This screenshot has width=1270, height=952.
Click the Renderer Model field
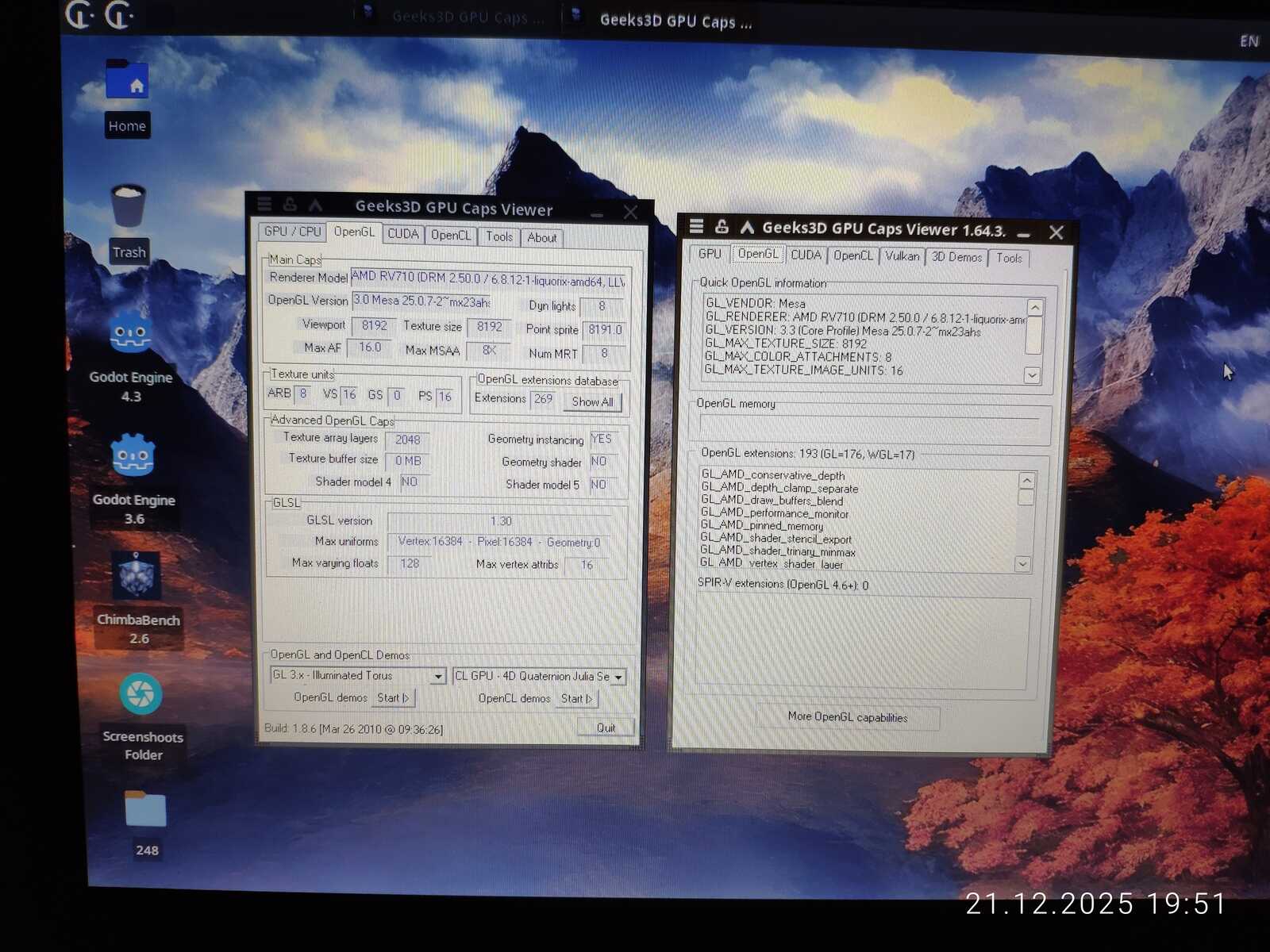pyautogui.click(x=488, y=278)
